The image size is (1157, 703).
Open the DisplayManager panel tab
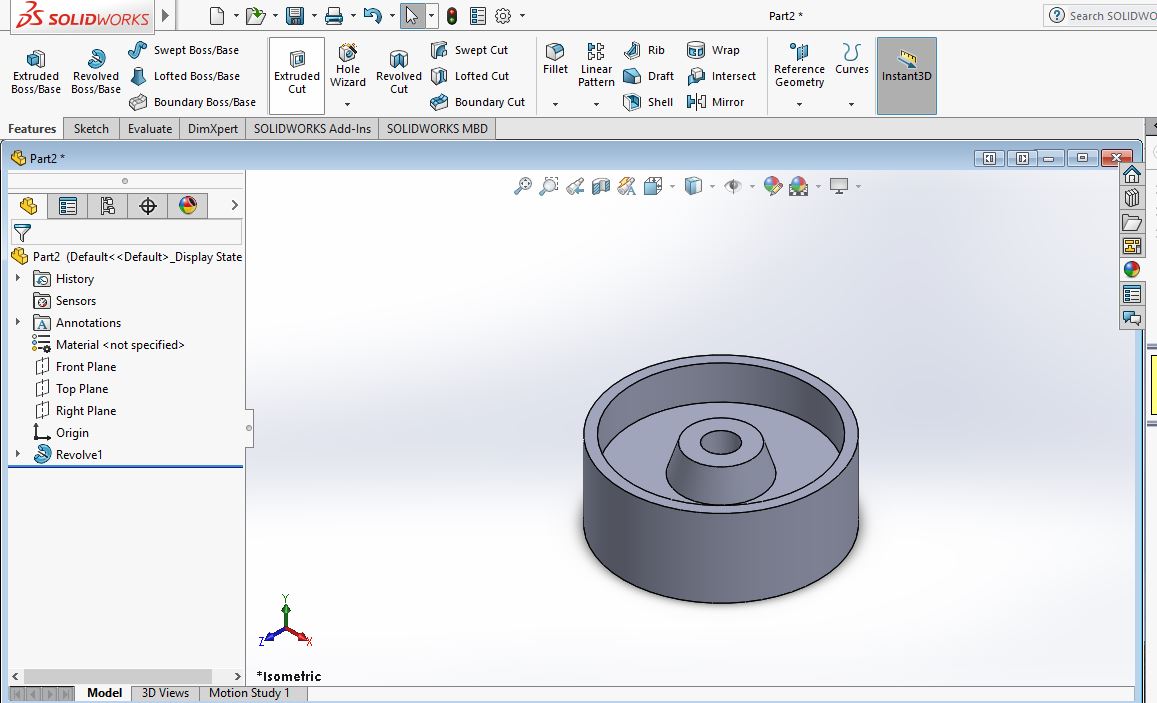187,206
